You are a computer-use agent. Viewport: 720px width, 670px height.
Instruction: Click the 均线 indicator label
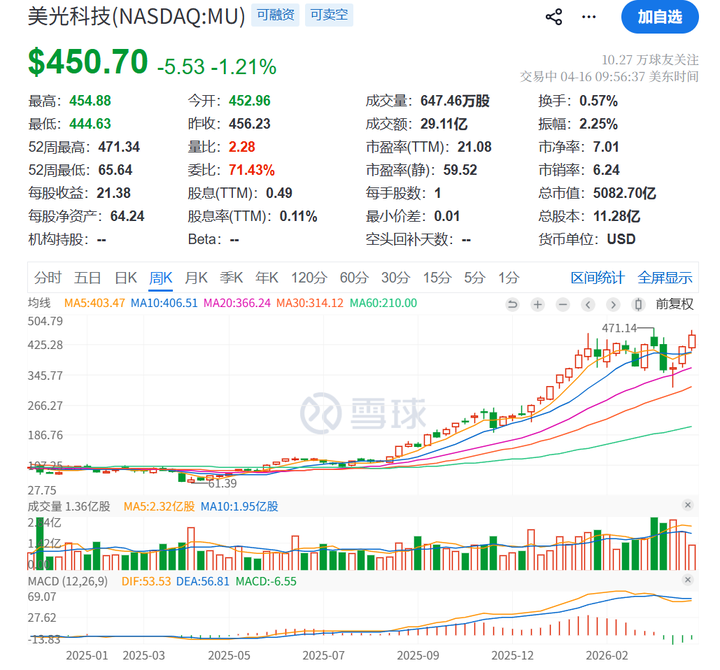39,303
